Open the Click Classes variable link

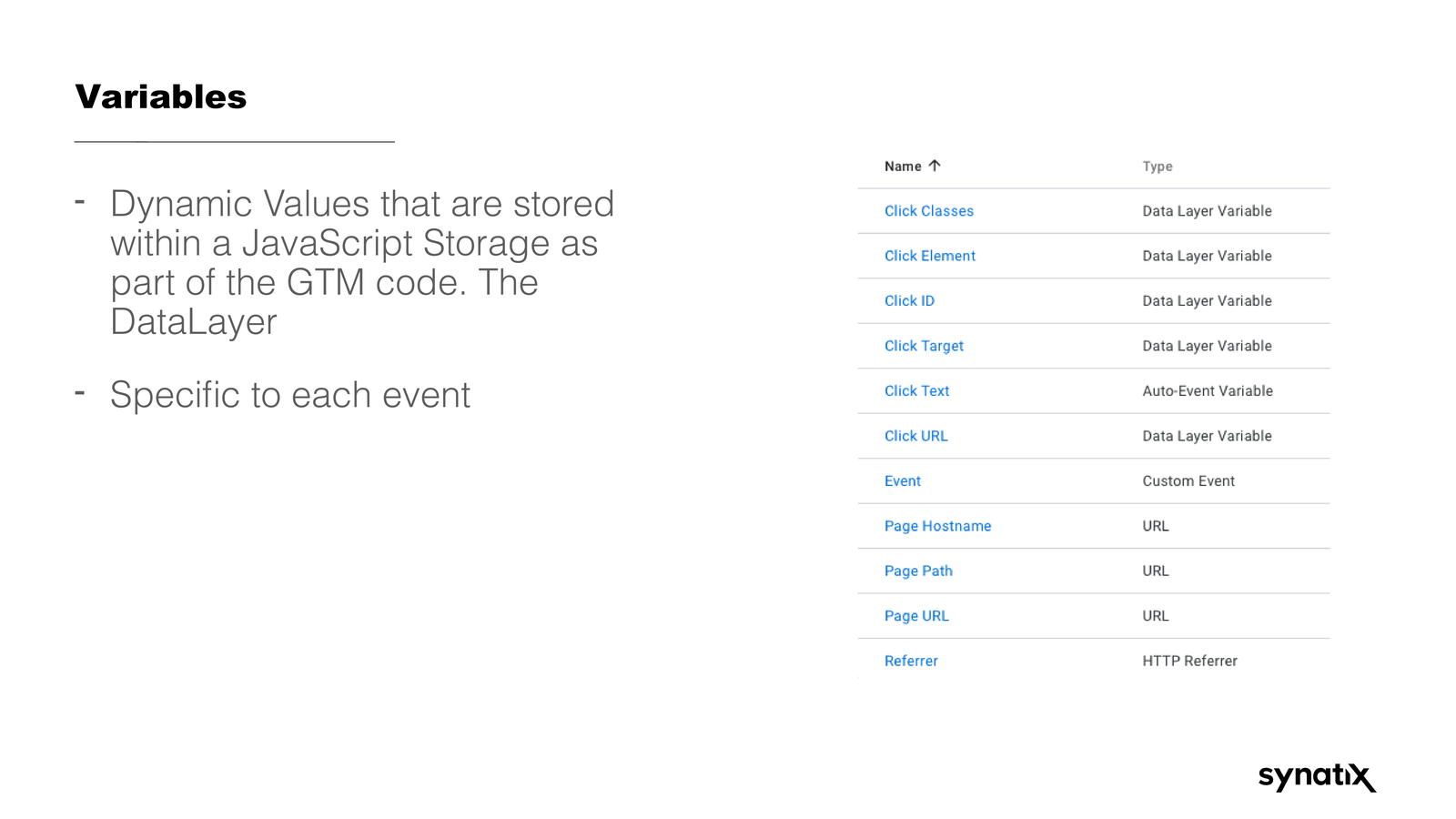coord(928,211)
